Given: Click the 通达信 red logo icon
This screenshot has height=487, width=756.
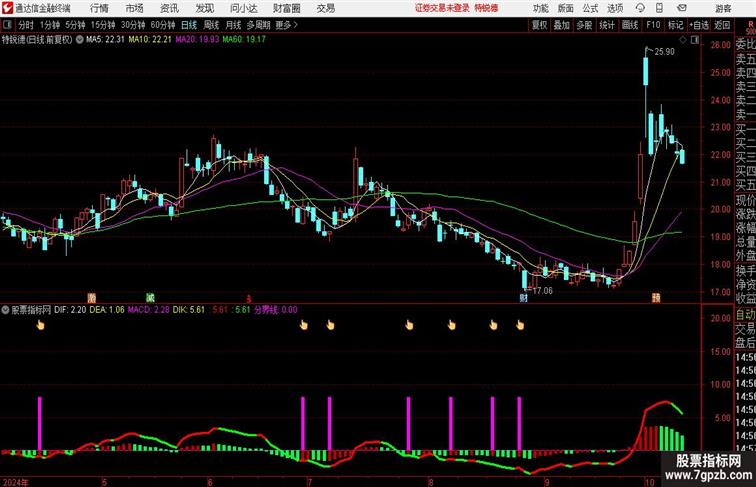Looking at the screenshot, I should [7, 8].
